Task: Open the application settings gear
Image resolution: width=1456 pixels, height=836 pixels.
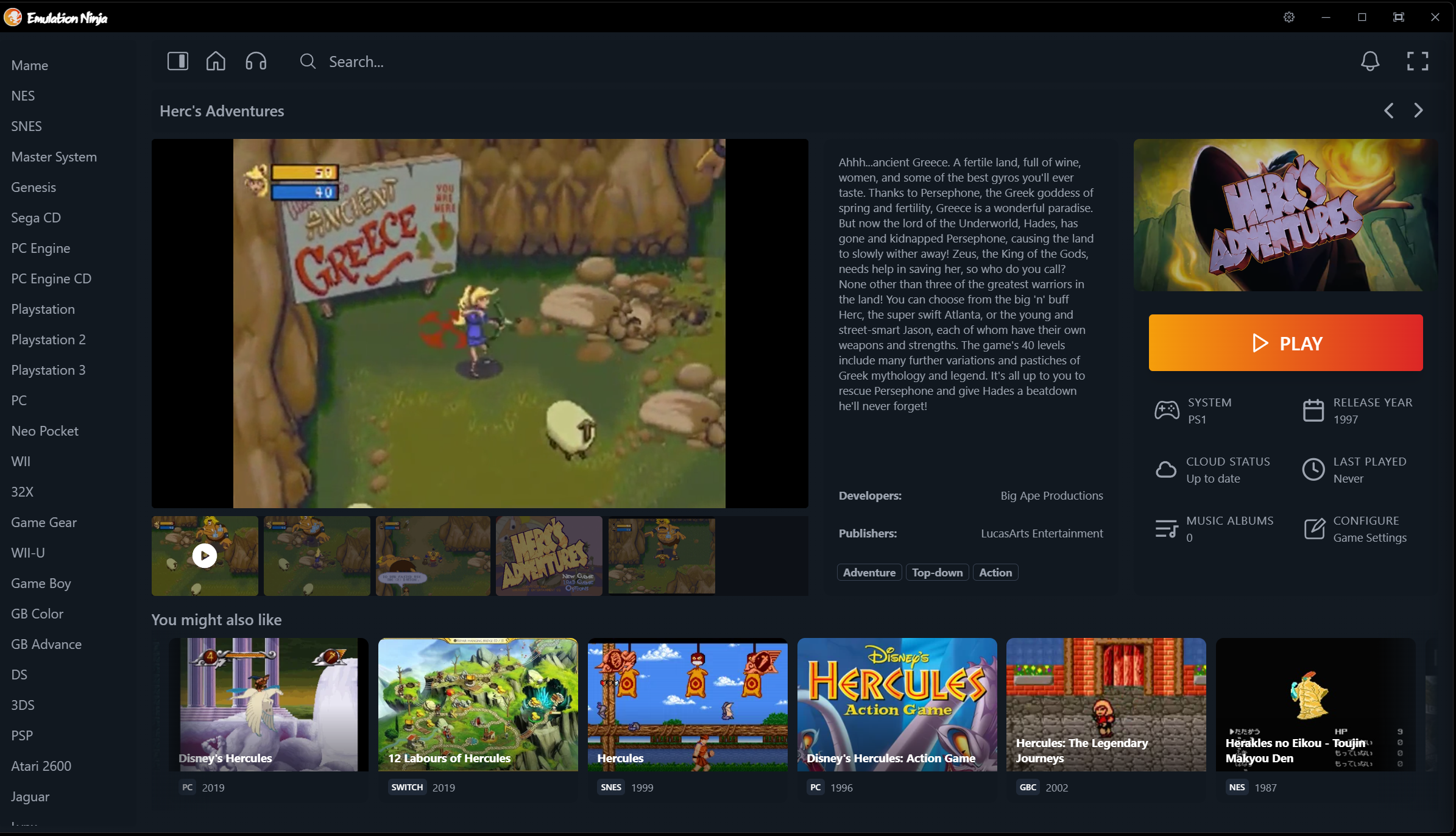Action: point(1290,16)
